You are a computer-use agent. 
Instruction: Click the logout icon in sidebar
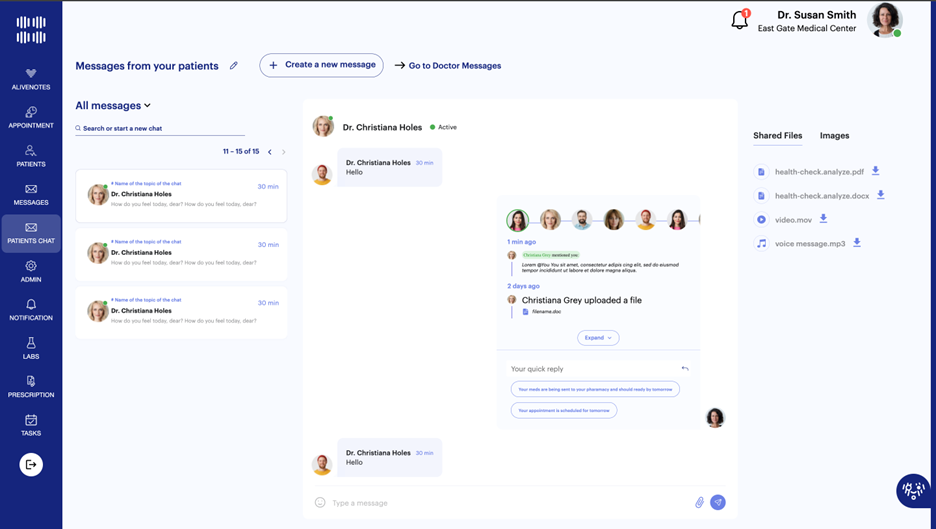click(31, 464)
